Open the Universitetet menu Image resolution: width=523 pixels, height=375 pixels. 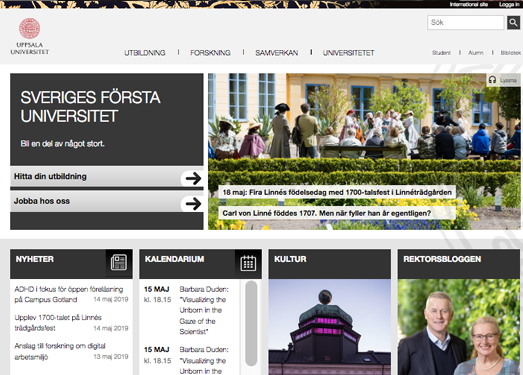click(x=348, y=53)
